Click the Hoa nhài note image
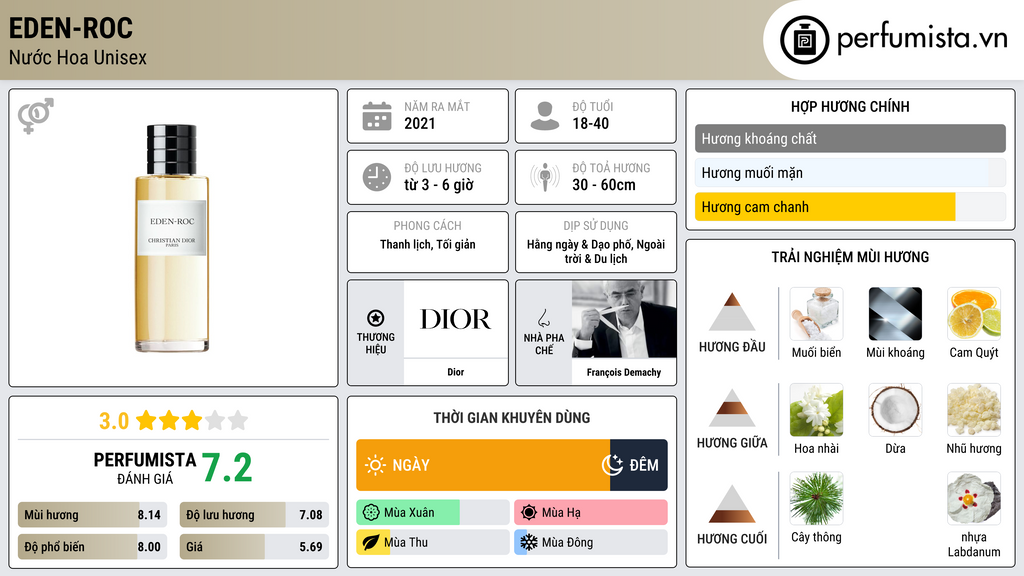The width and height of the screenshot is (1024, 576). click(816, 410)
